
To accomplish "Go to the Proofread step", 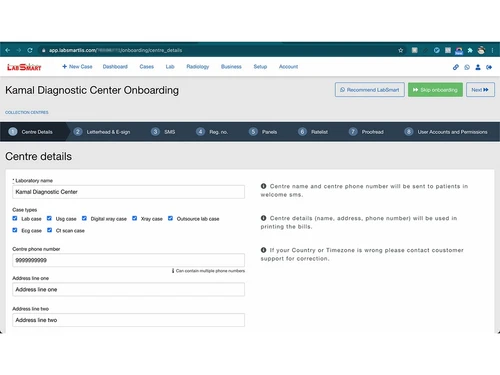I will (x=373, y=132).
